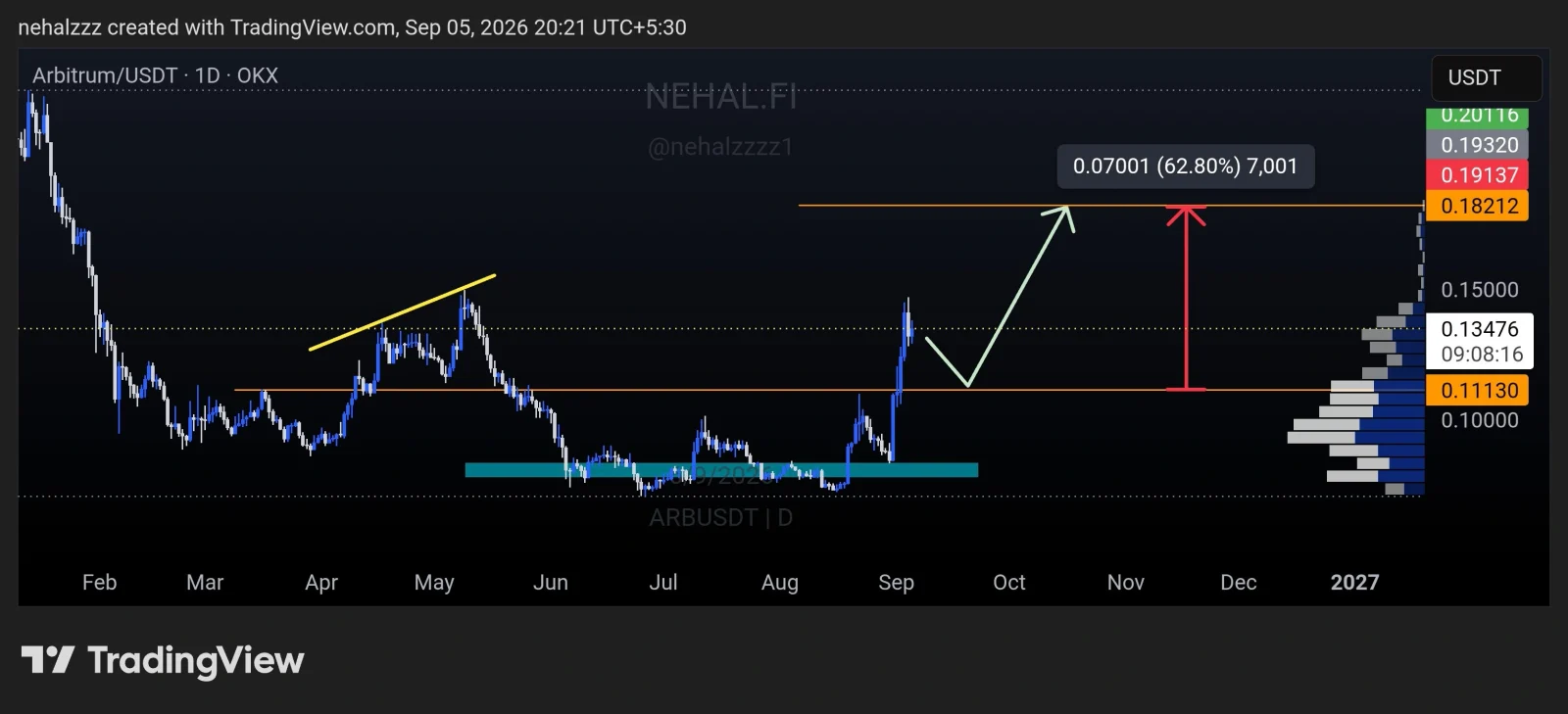Click the current price 0.13476 label
The width and height of the screenshot is (1568, 714).
(1480, 341)
